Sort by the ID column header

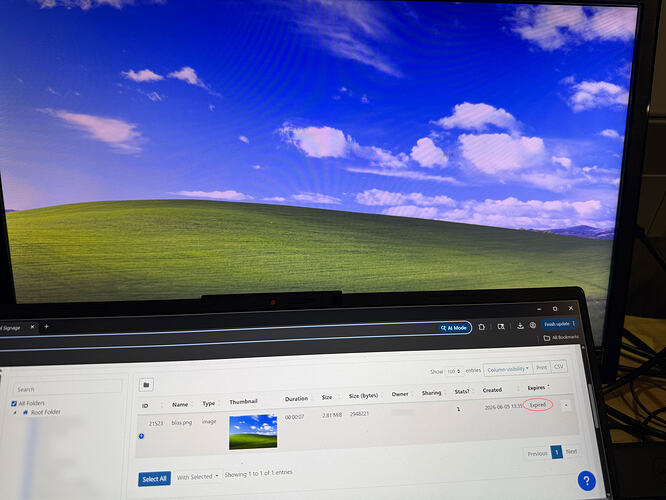coord(145,406)
